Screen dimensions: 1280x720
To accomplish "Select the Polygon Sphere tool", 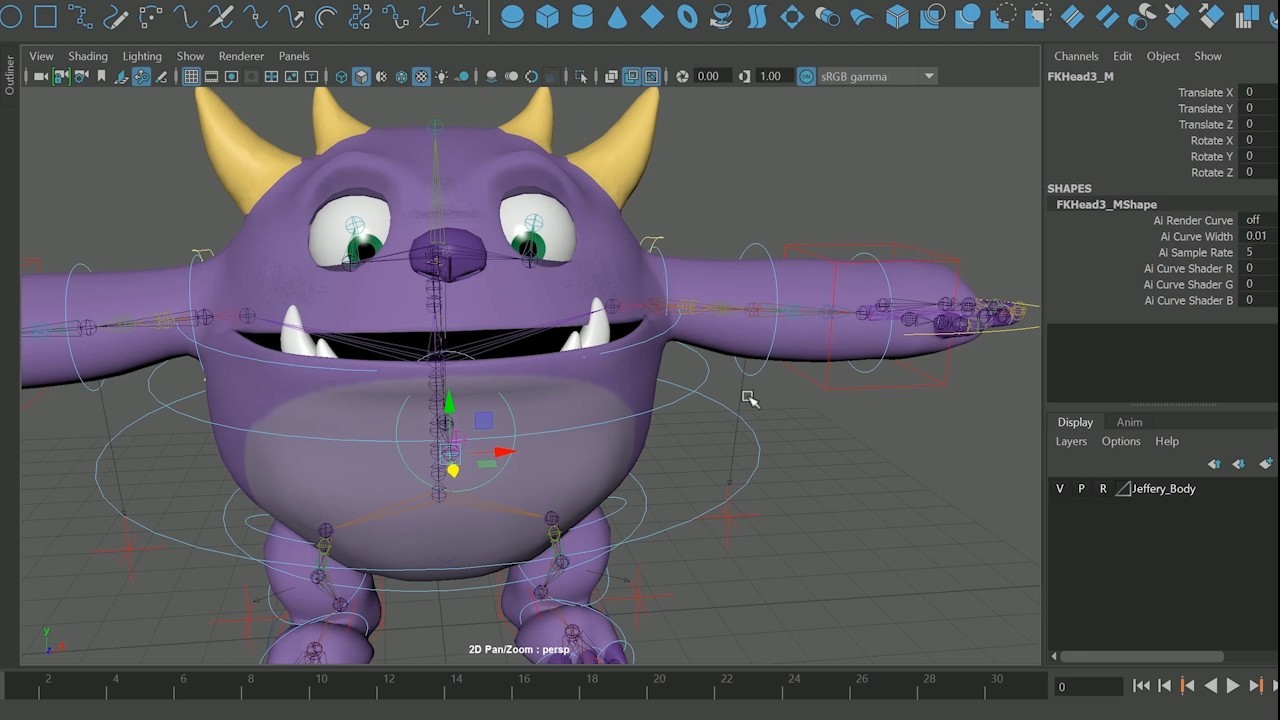I will click(x=512, y=16).
